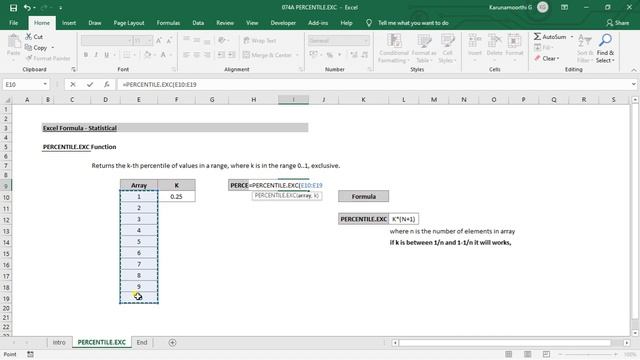Add a new sheet with the plus icon

tap(173, 342)
